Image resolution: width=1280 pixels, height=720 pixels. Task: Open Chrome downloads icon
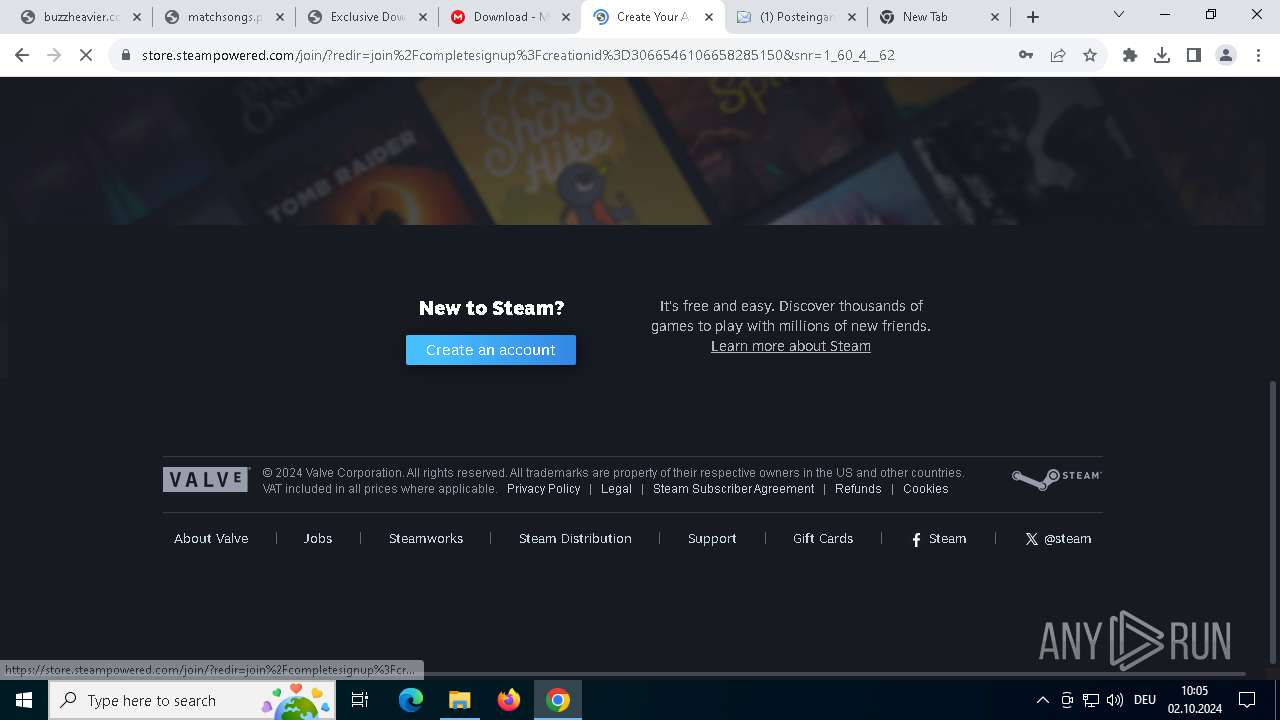(1162, 55)
